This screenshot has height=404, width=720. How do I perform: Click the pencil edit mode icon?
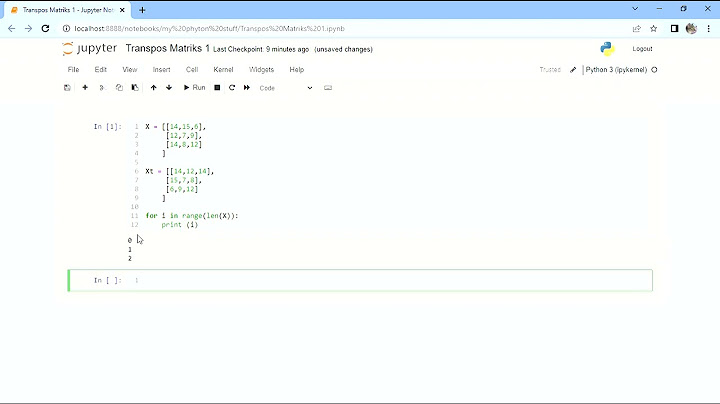click(573, 70)
